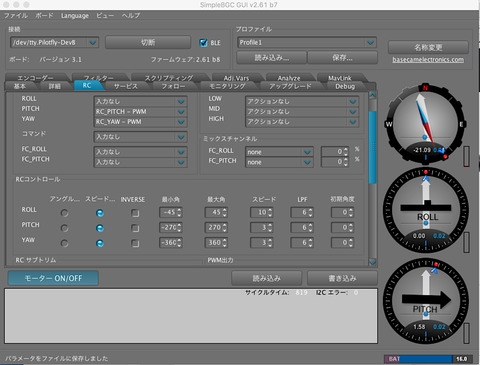Click the FC_ROLL mix percent value field
Screen dimensions: 480x365
tap(335, 152)
